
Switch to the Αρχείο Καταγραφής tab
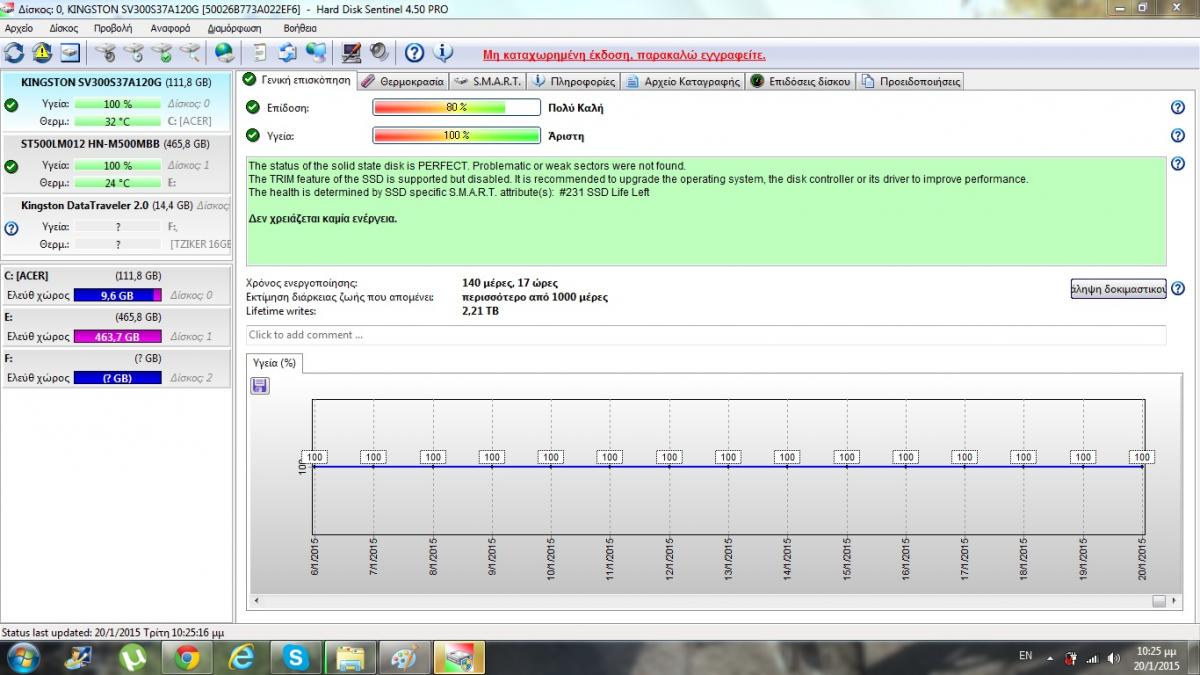(682, 81)
